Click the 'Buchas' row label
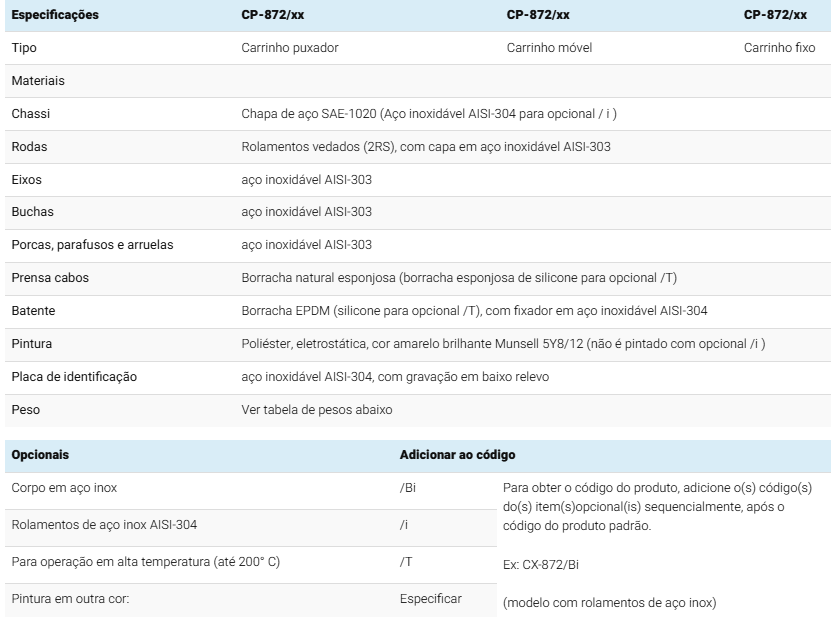The width and height of the screenshot is (831, 617). coord(33,212)
